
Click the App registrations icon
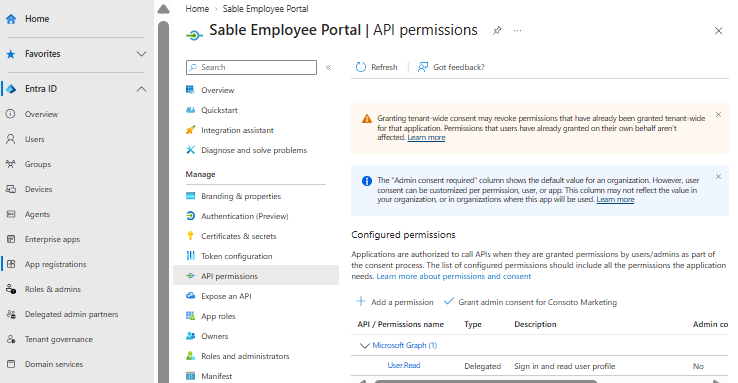pos(11,264)
